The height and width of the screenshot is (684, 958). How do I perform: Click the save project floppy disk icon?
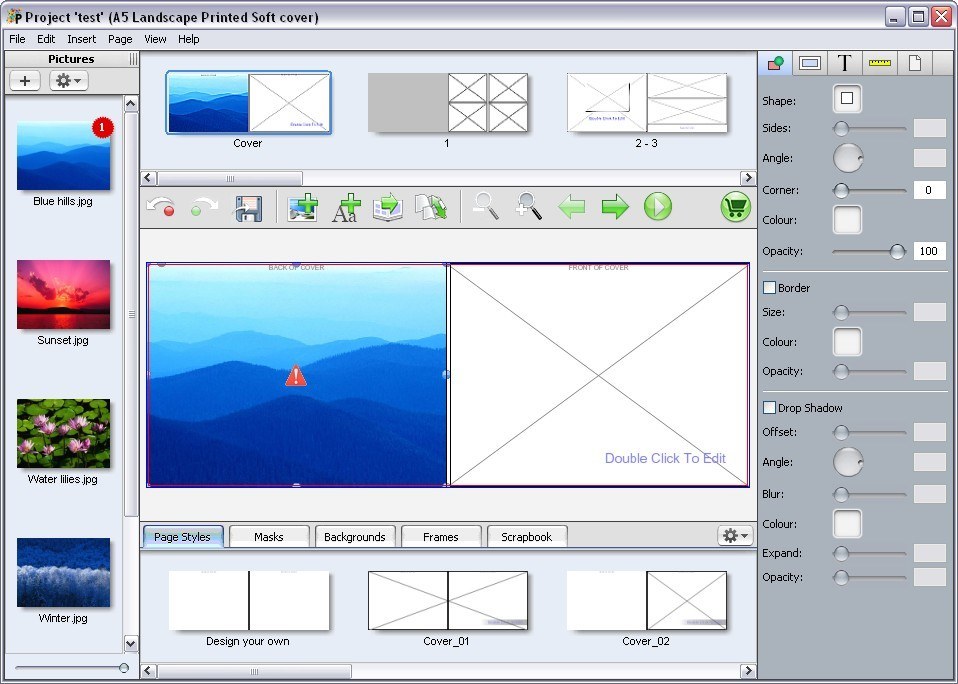(x=248, y=207)
